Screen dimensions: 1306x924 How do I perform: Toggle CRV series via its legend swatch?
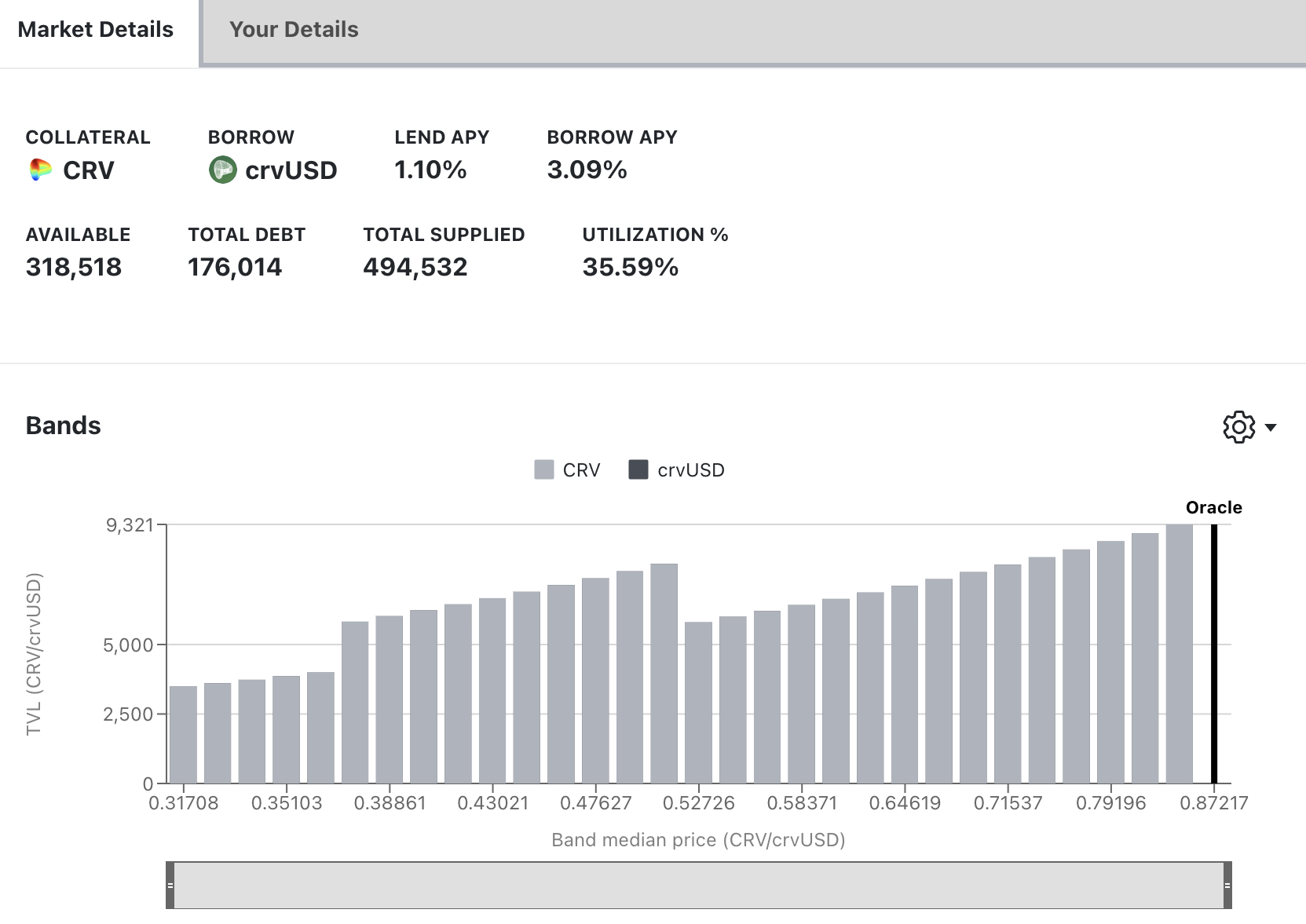point(544,470)
